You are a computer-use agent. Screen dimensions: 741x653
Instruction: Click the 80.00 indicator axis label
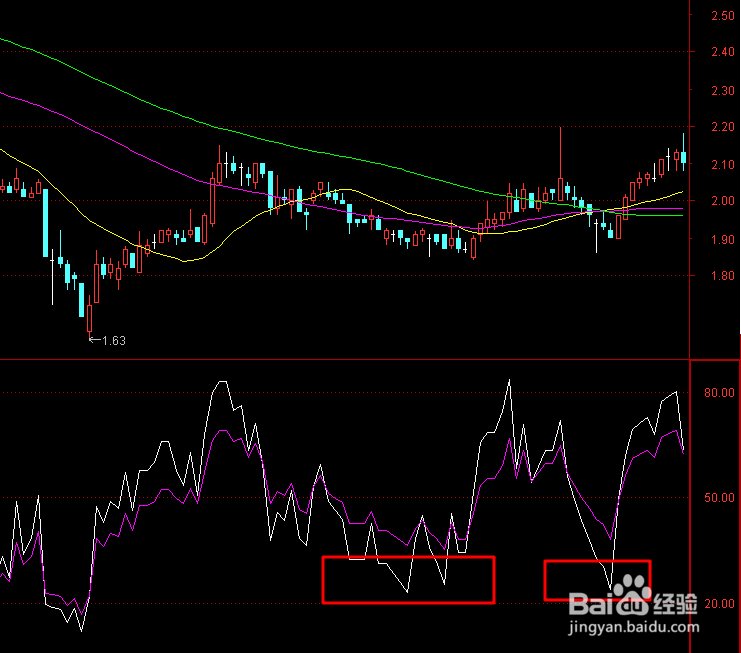pyautogui.click(x=719, y=393)
